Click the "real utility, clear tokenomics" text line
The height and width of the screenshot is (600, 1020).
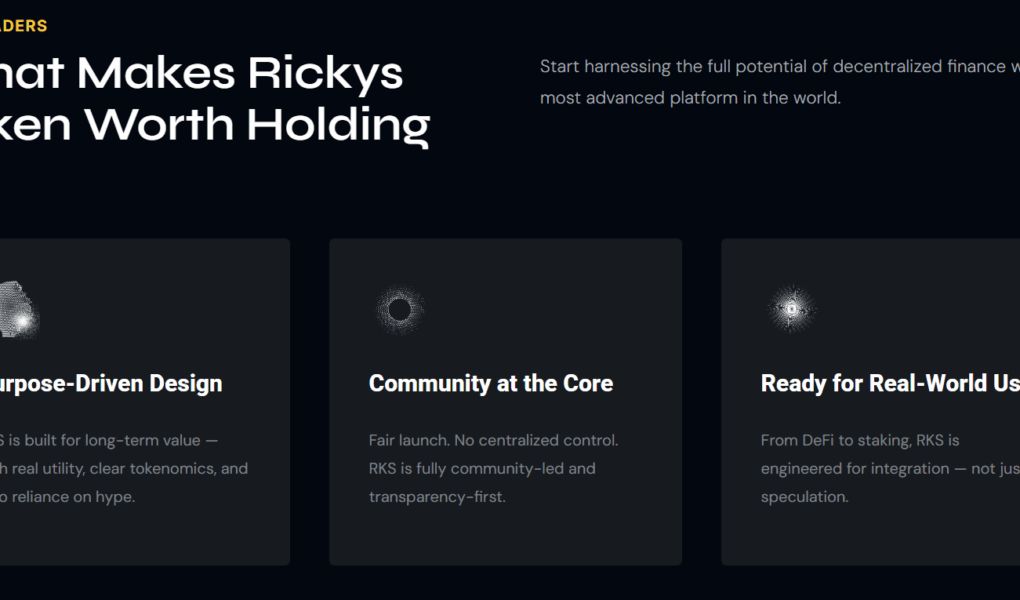124,468
